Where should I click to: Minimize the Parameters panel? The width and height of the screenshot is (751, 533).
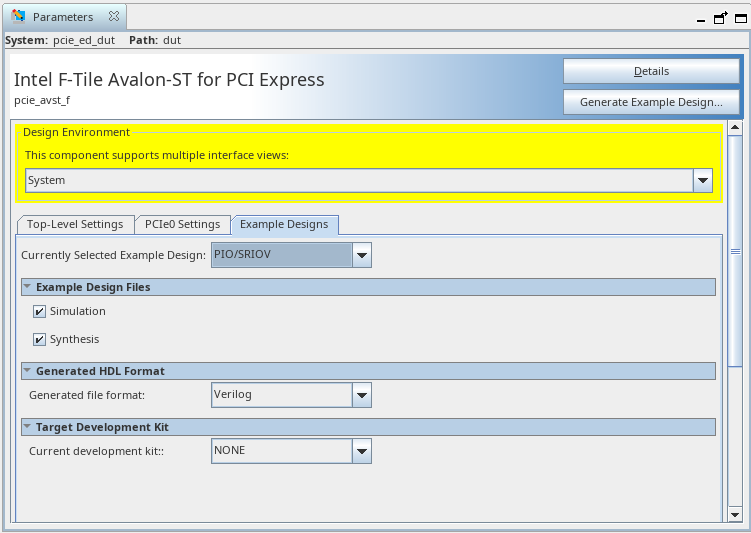pos(701,20)
